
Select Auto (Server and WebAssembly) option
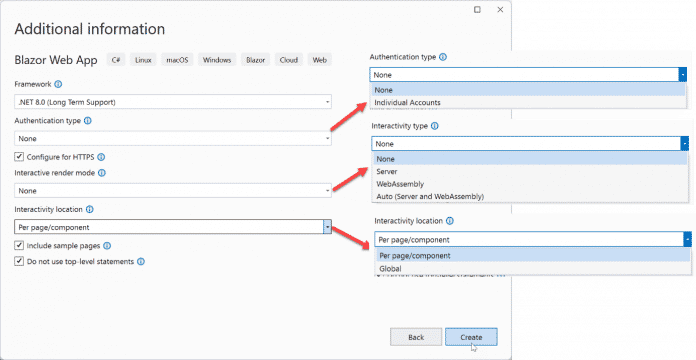[x=530, y=196]
